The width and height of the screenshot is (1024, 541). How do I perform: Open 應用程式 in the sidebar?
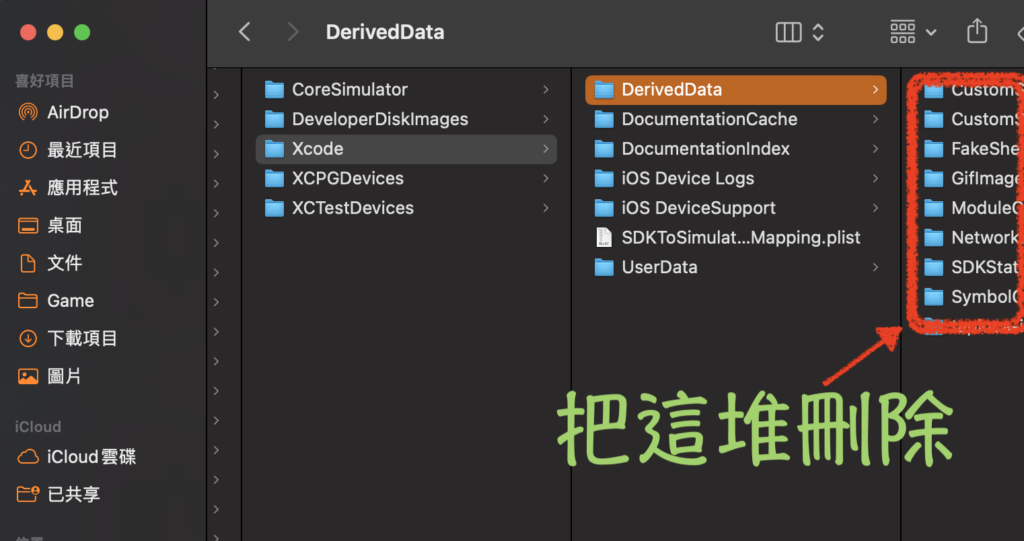[x=82, y=187]
